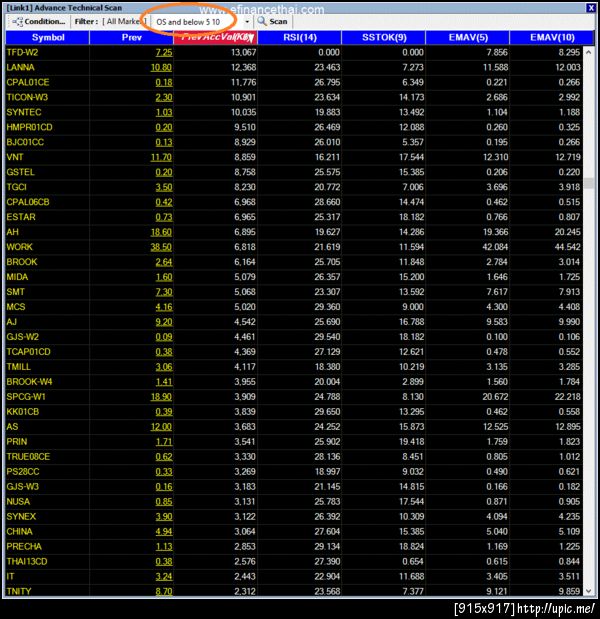Screen dimensions: 600x619
Task: Open price link 7.25 for TFD-W2
Action: [x=164, y=53]
